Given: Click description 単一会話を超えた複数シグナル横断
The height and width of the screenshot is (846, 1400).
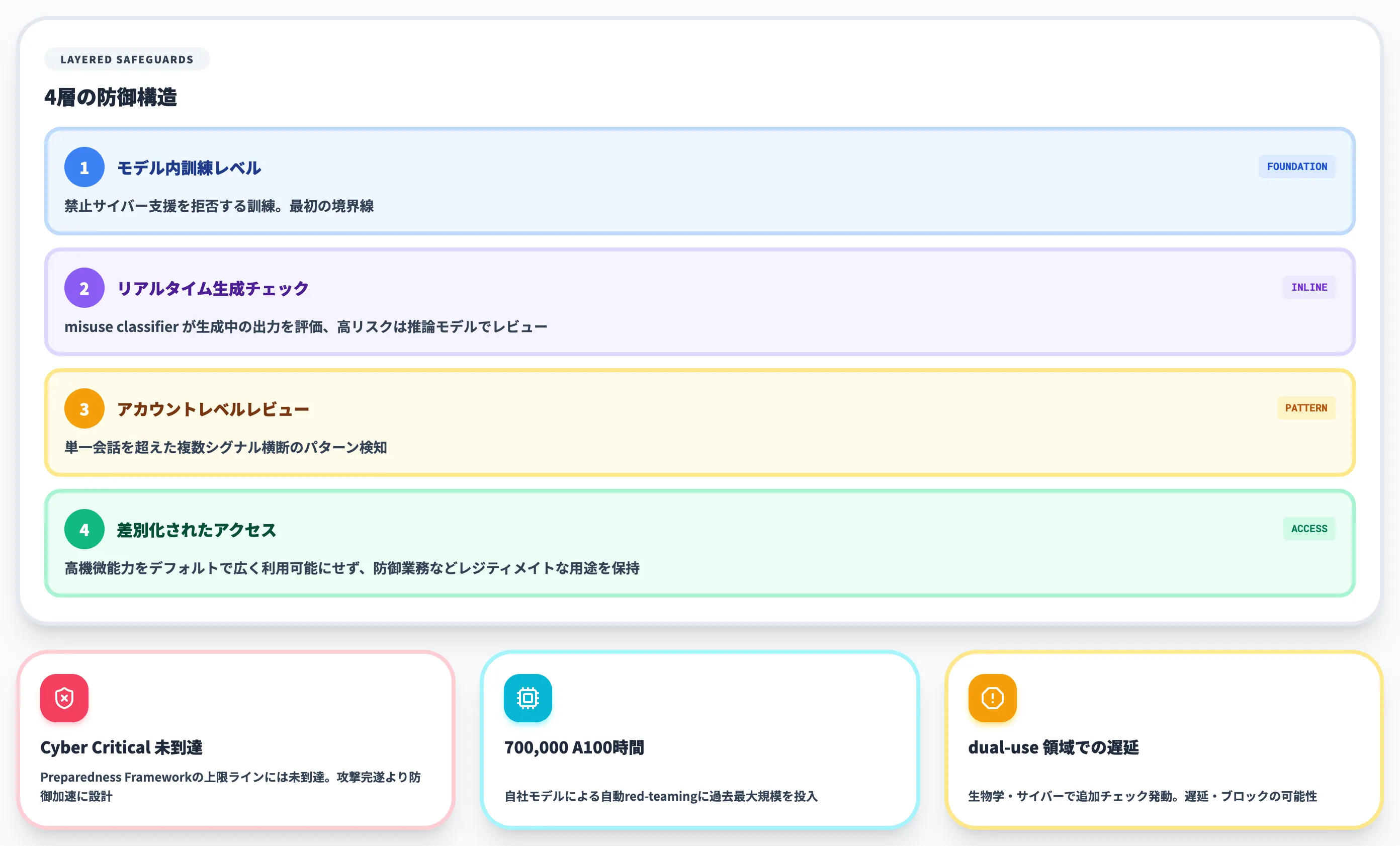Looking at the screenshot, I should (226, 447).
